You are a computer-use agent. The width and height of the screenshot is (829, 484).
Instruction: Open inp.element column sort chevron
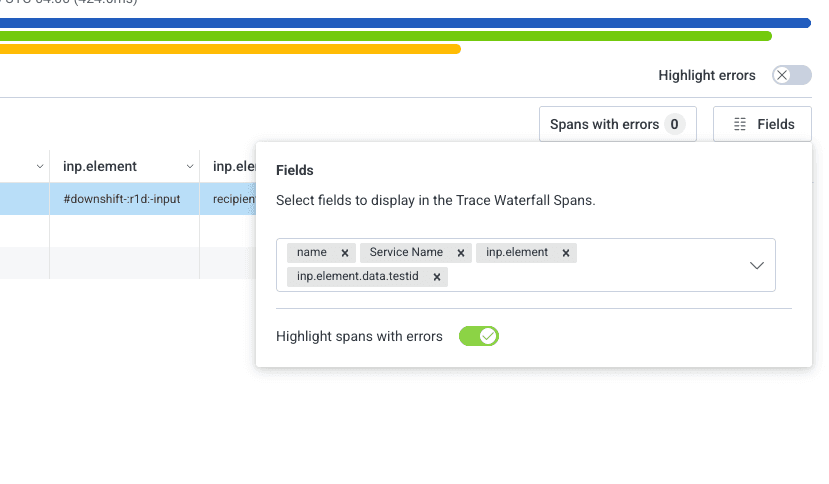click(190, 166)
